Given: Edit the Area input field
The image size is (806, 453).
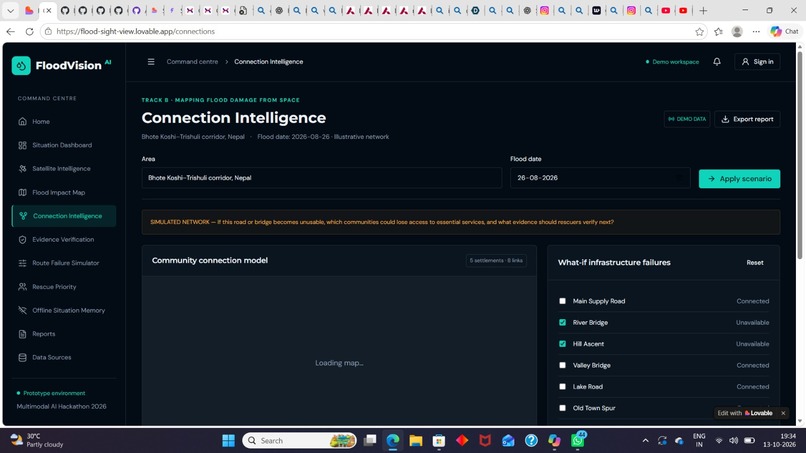Looking at the screenshot, I should pyautogui.click(x=322, y=178).
